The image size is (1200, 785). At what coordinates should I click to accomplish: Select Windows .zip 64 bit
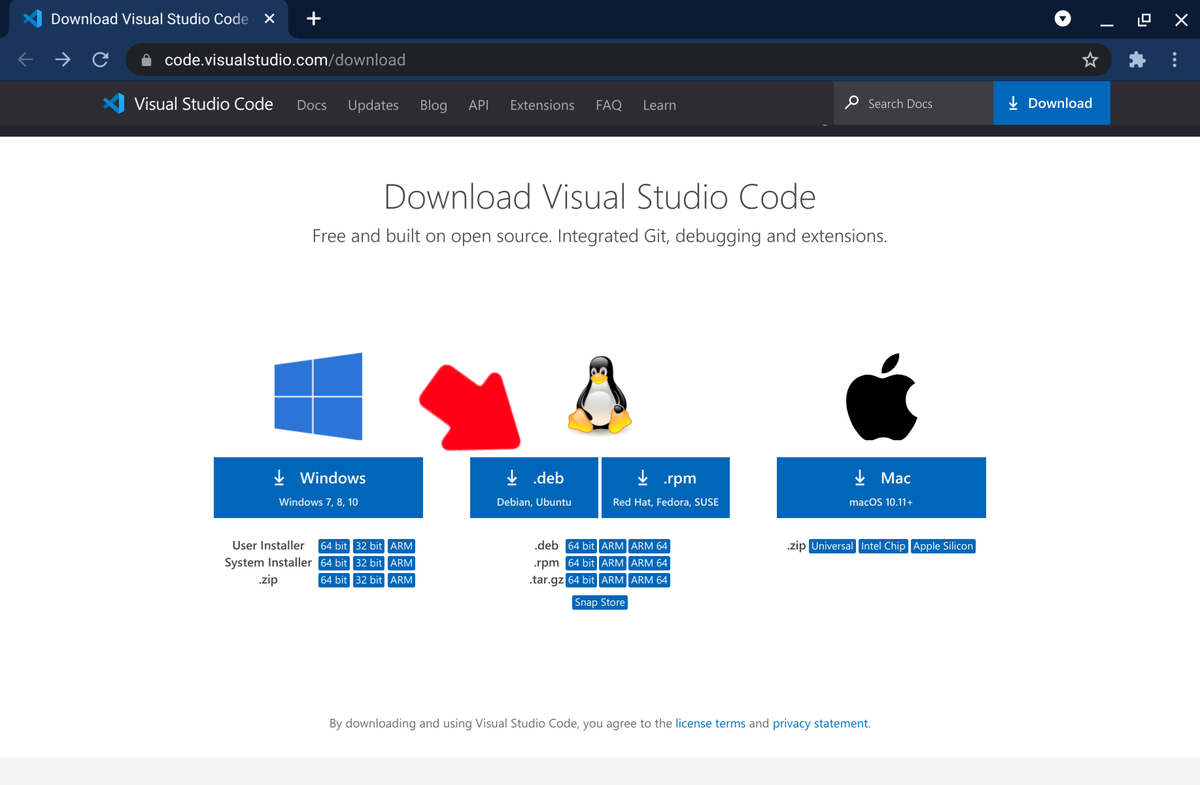pos(334,580)
